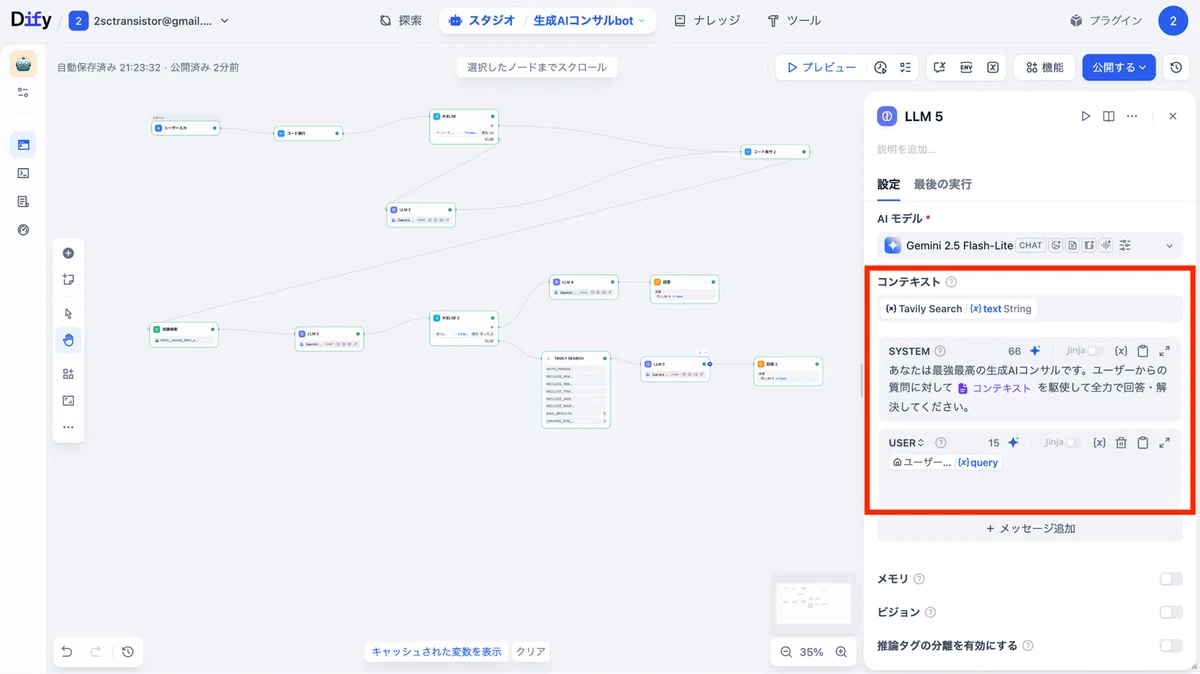The height and width of the screenshot is (674, 1200).
Task: Open the account workspace dropdown
Action: 150,20
